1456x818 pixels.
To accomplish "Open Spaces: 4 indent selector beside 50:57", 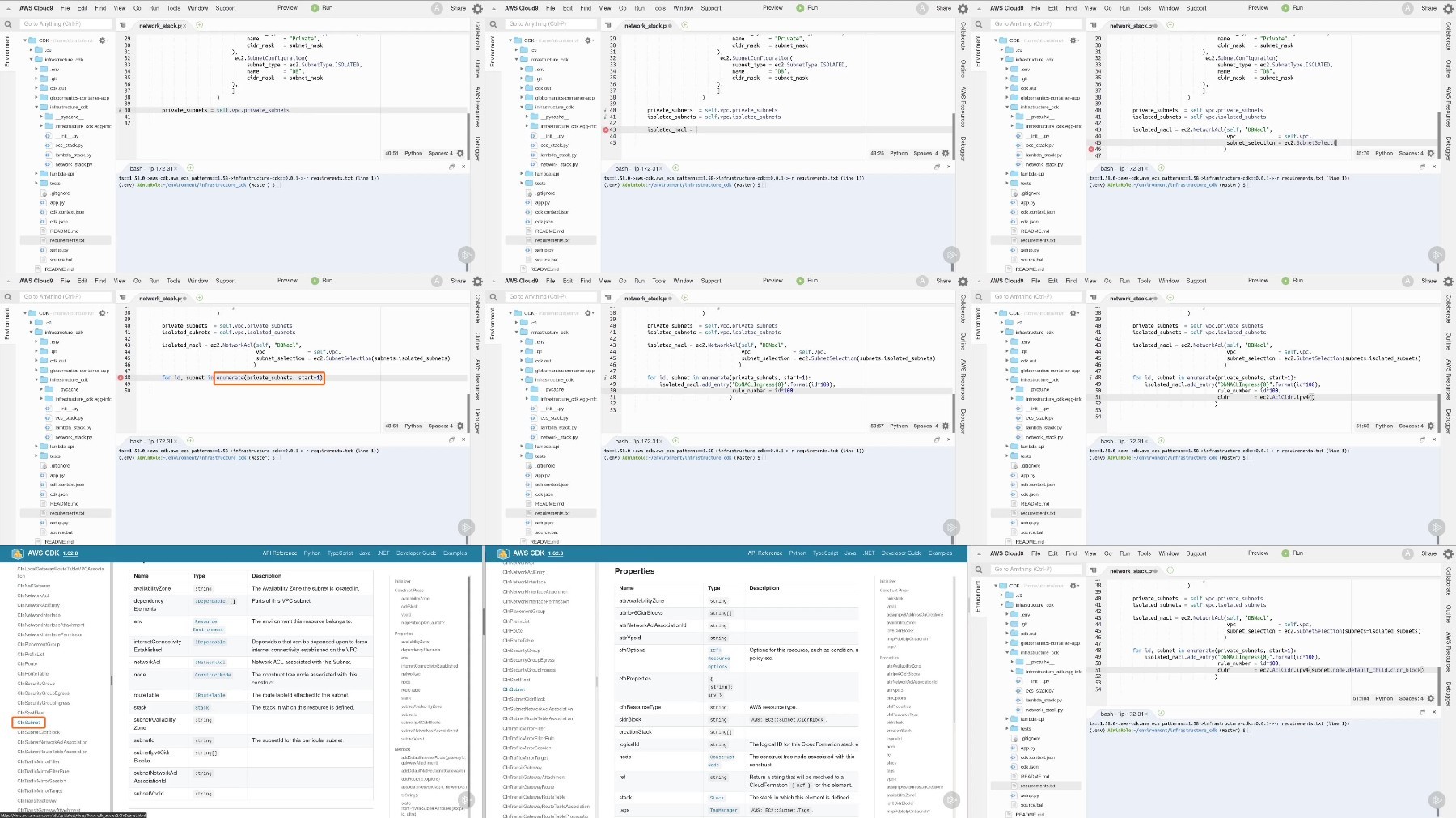I will [925, 426].
